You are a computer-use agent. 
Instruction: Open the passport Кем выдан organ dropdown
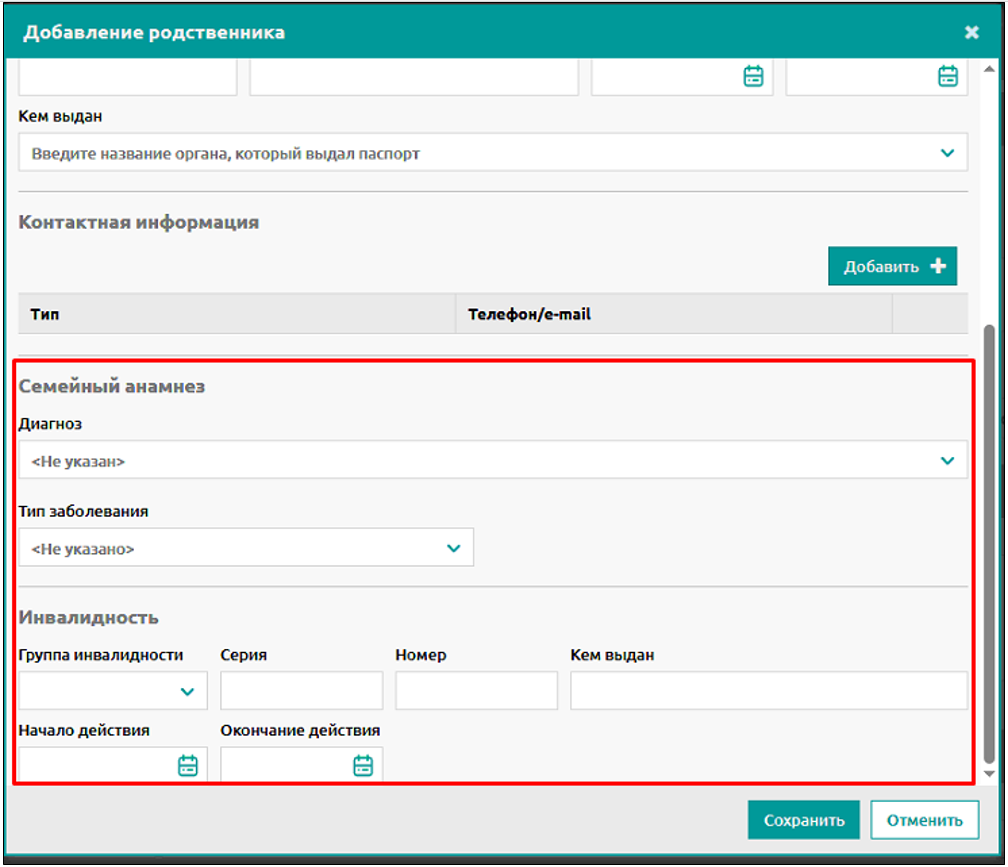[946, 153]
